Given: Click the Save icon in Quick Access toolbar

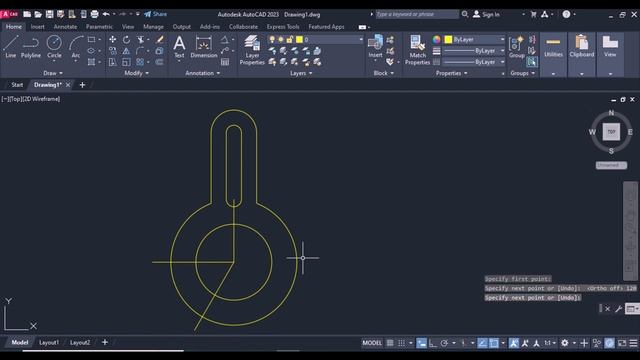Looking at the screenshot, I should tap(49, 14).
